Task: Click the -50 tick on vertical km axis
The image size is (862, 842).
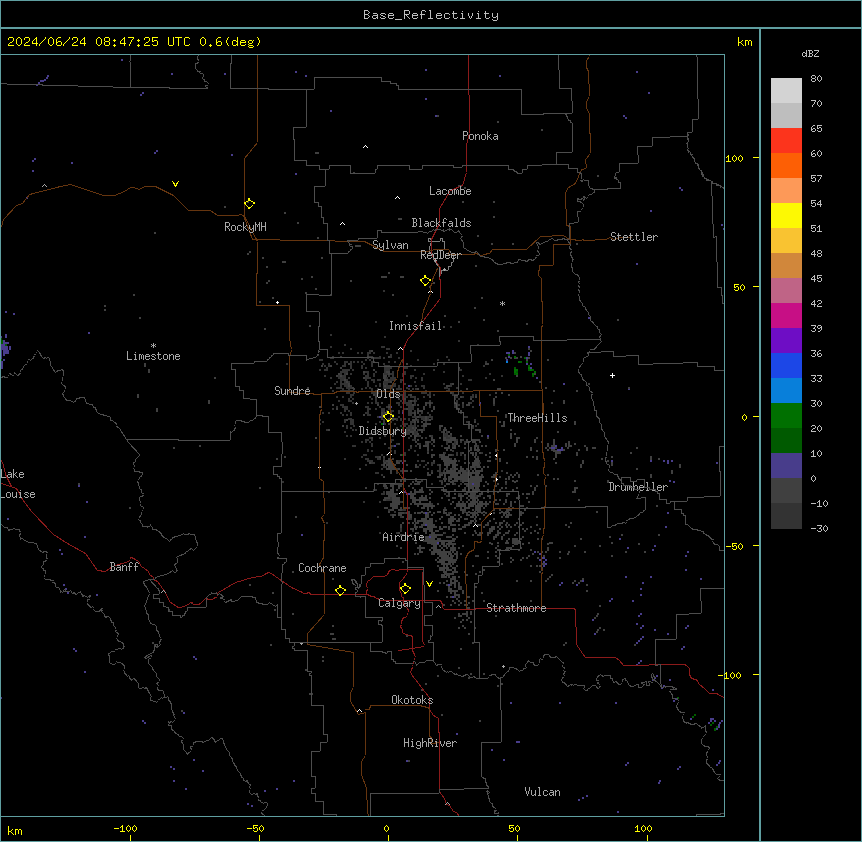Action: [x=734, y=546]
